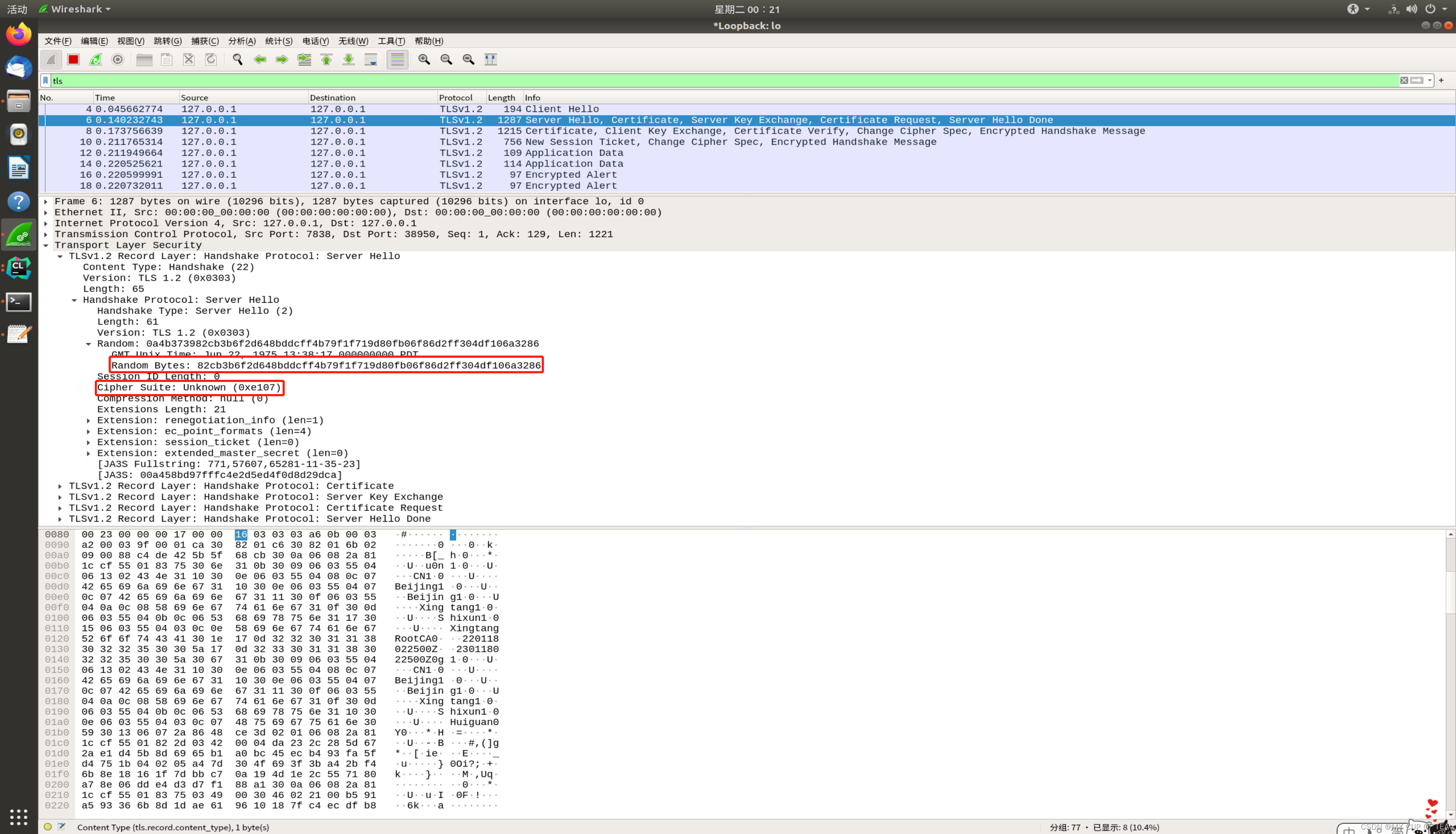Collapse Transport Layer Security tree node
Screen dimensions: 1456x834
point(46,246)
